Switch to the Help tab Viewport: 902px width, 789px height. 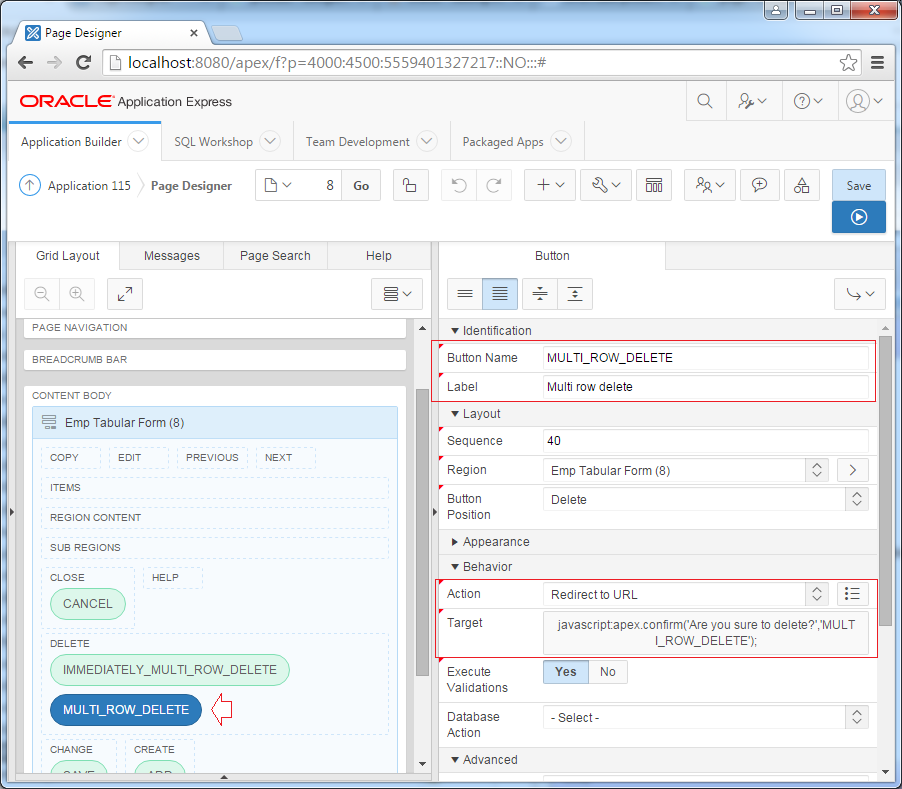pyautogui.click(x=379, y=256)
